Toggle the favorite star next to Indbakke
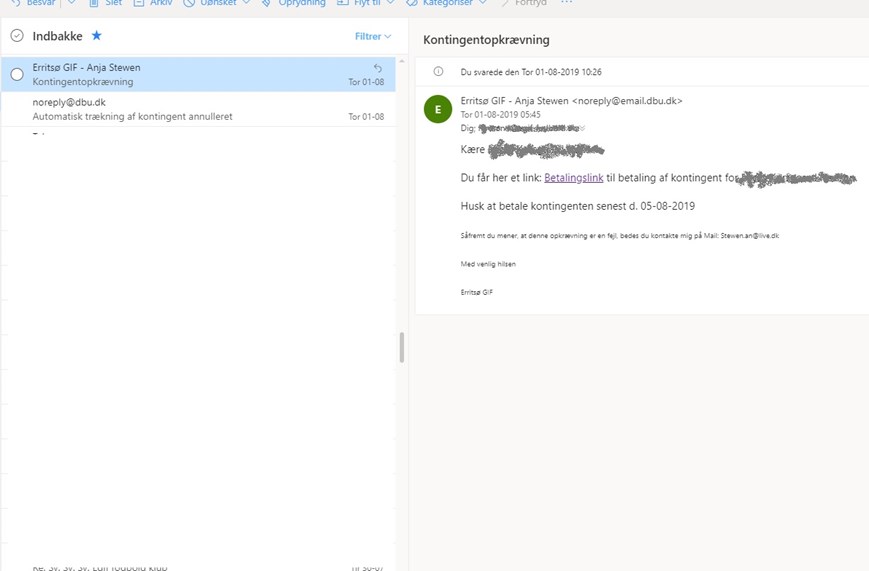Image resolution: width=869 pixels, height=571 pixels. pos(96,35)
